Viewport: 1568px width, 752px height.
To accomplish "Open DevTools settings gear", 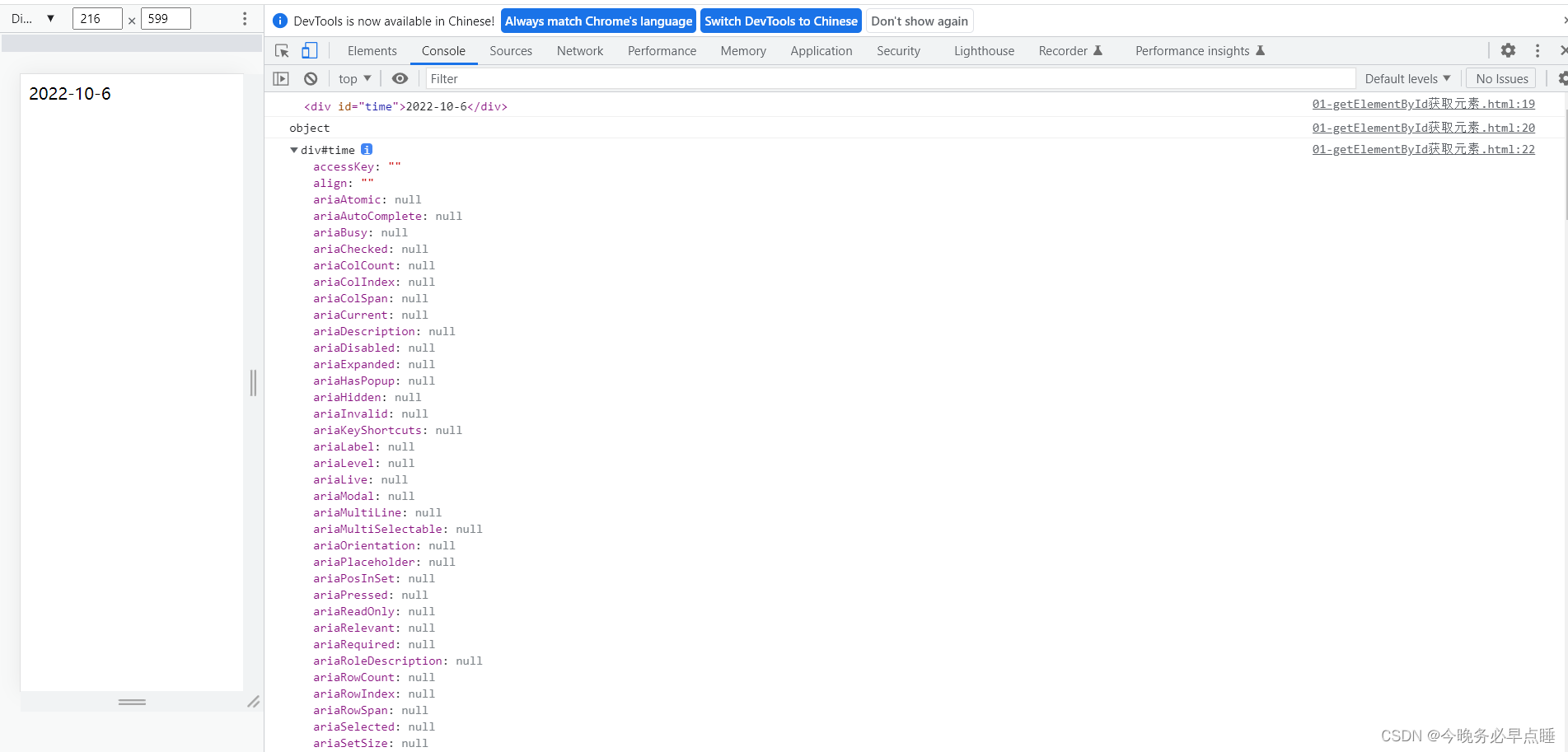I will (1508, 50).
